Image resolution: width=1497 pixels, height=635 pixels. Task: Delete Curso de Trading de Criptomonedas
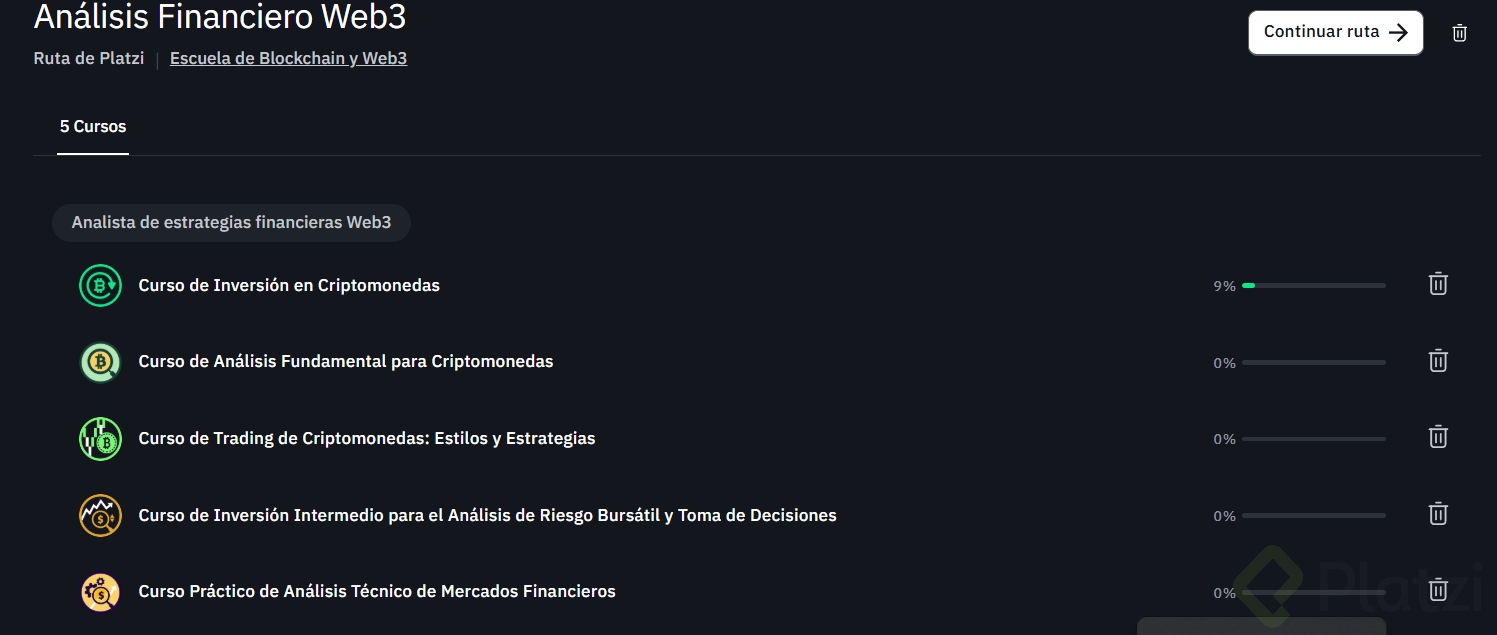(x=1437, y=437)
